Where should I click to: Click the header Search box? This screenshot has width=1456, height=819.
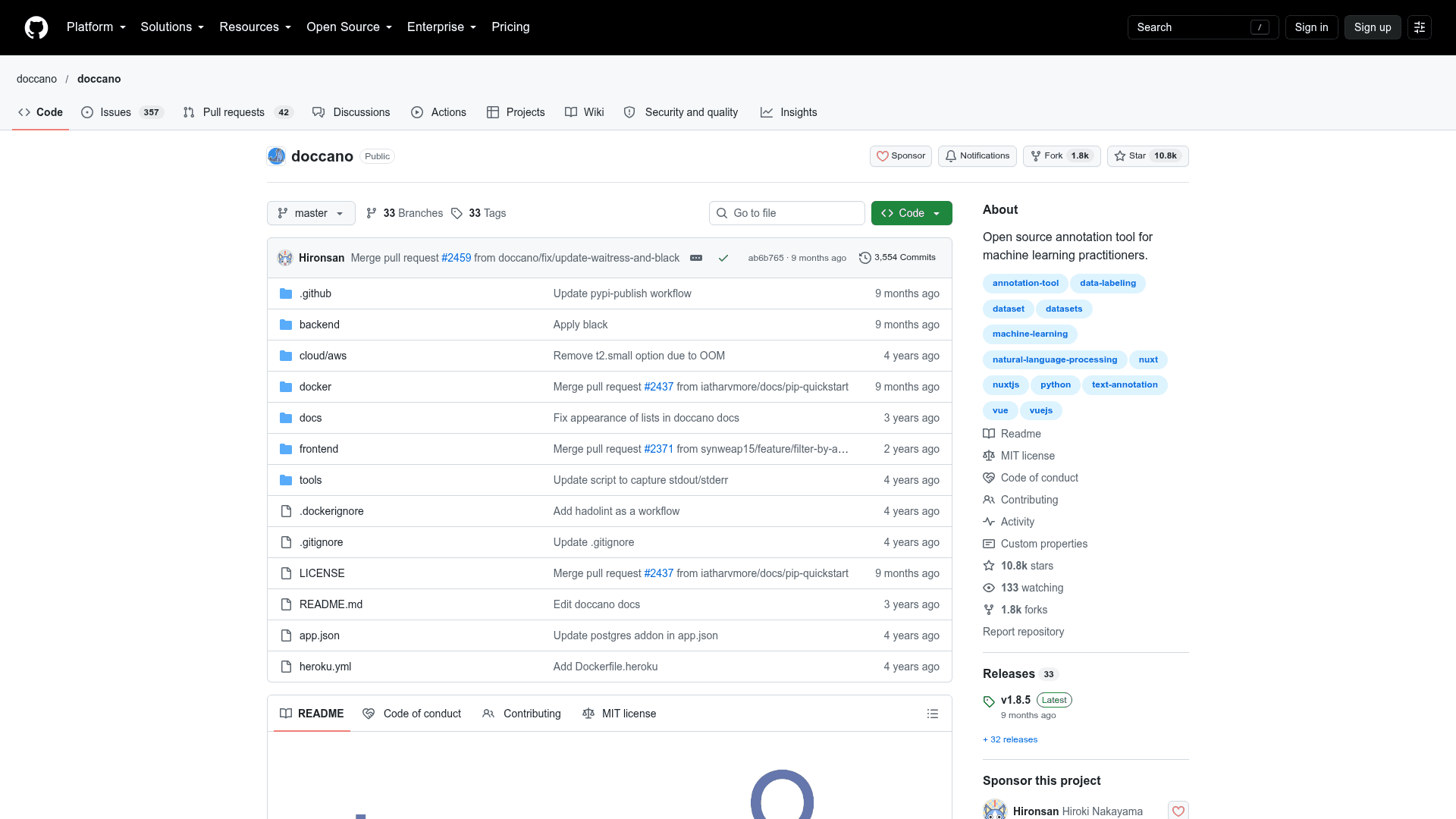tap(1203, 27)
